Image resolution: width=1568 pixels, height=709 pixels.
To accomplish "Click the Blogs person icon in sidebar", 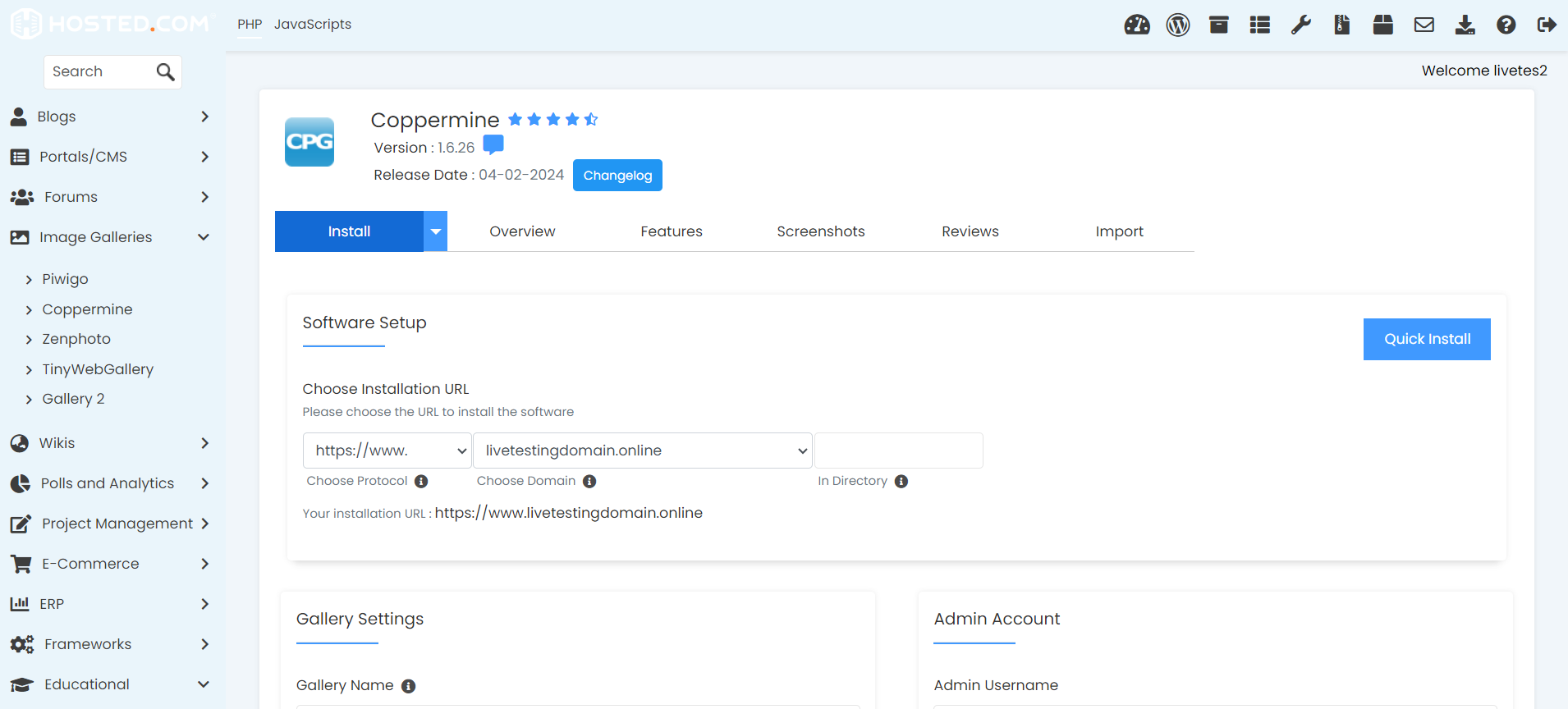I will [x=19, y=117].
